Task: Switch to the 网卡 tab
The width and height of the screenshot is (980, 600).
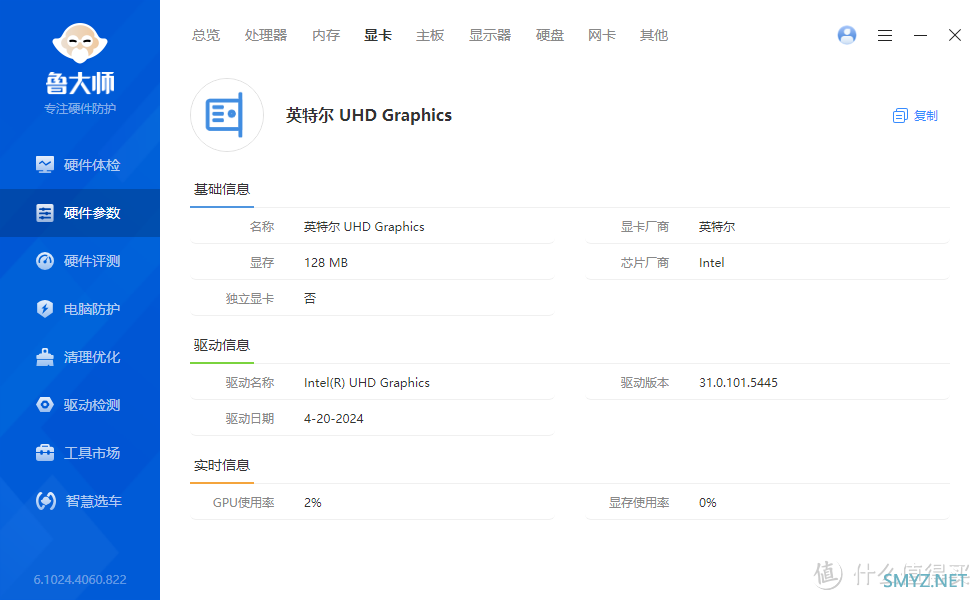Action: [x=602, y=36]
